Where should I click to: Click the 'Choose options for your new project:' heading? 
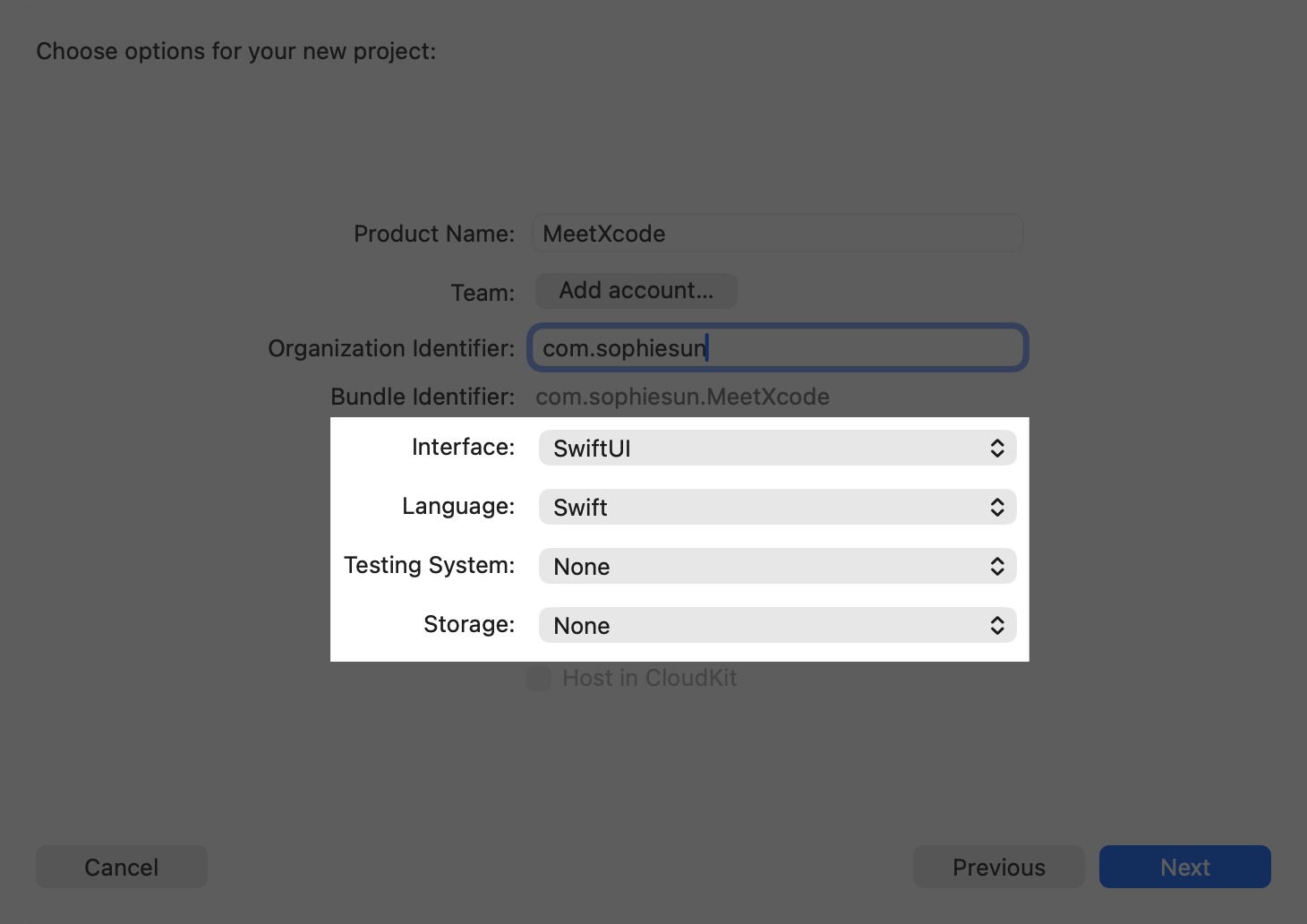236,51
